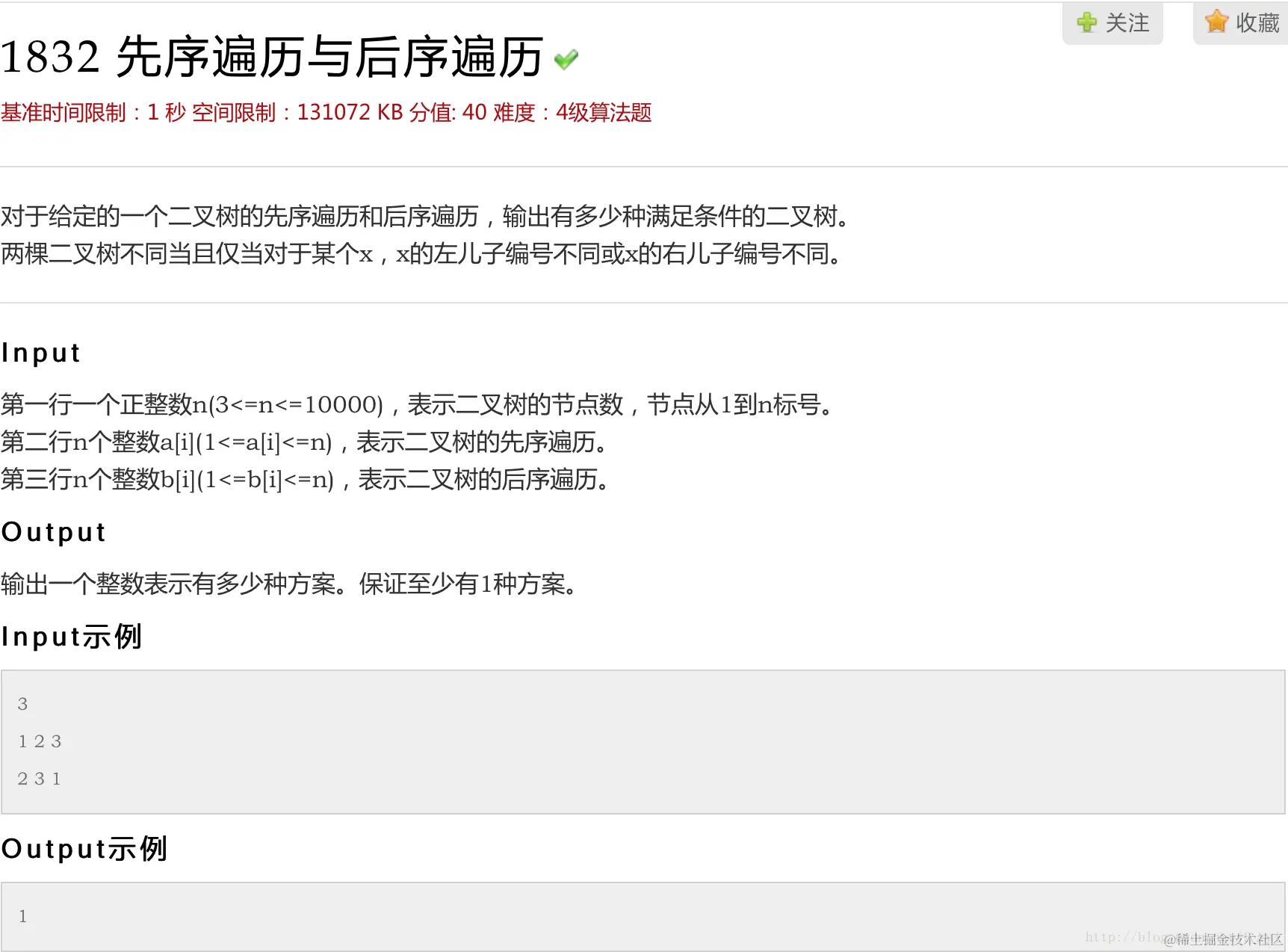Viewport: 1288px width, 952px height.
Task: Click the red time and memory limit line
Action: click(326, 113)
